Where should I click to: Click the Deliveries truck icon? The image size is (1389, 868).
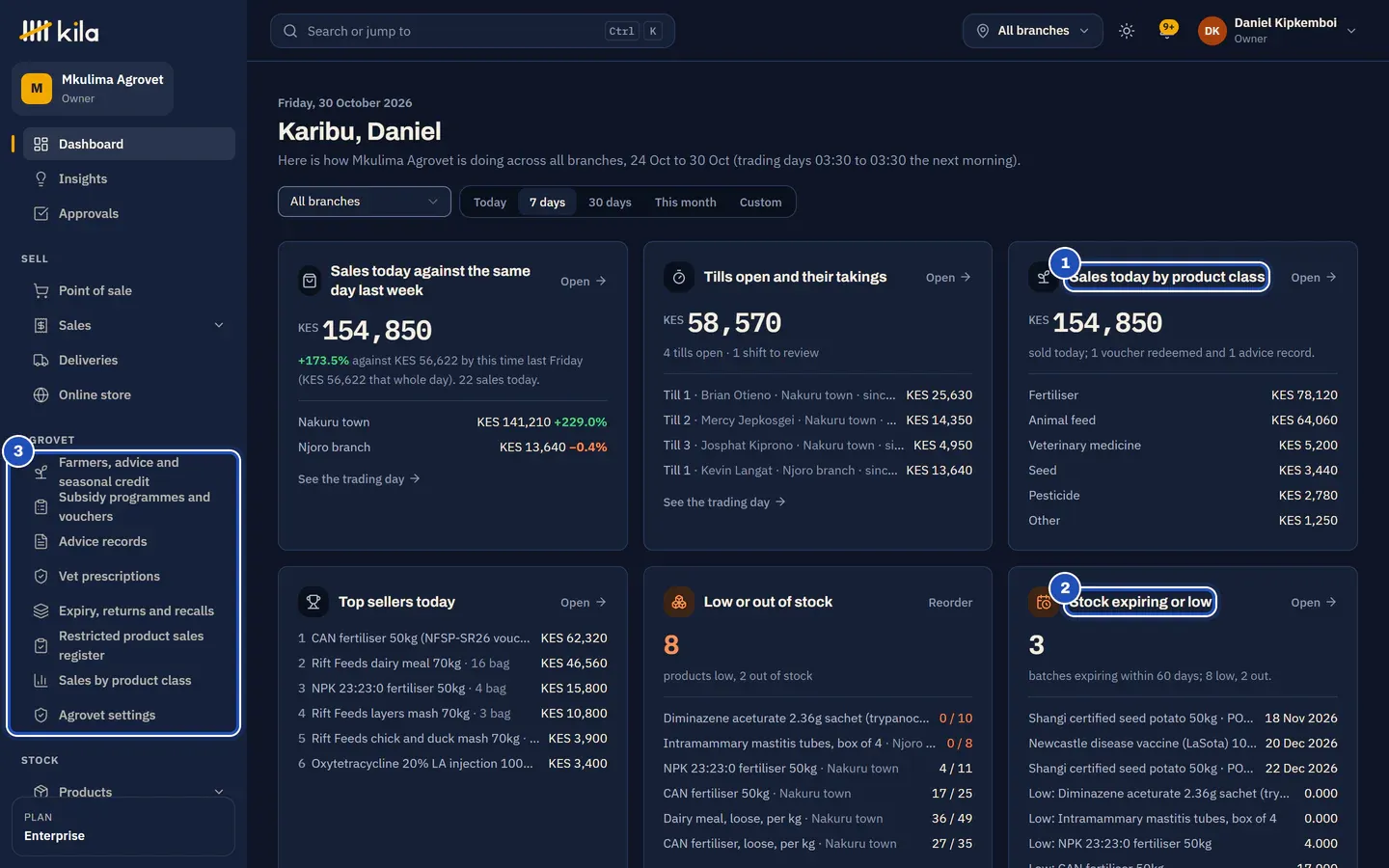point(41,360)
